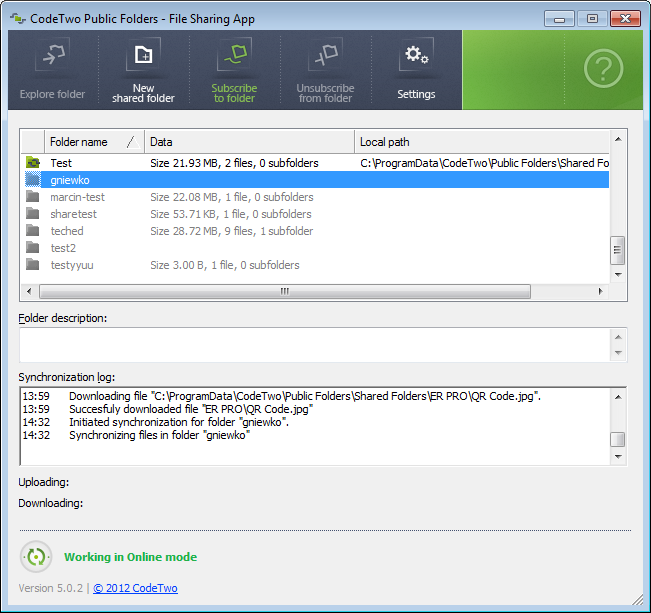Maximize the CodeTwo Public Folders window
Viewport: 651px width, 613px height.
tap(592, 19)
